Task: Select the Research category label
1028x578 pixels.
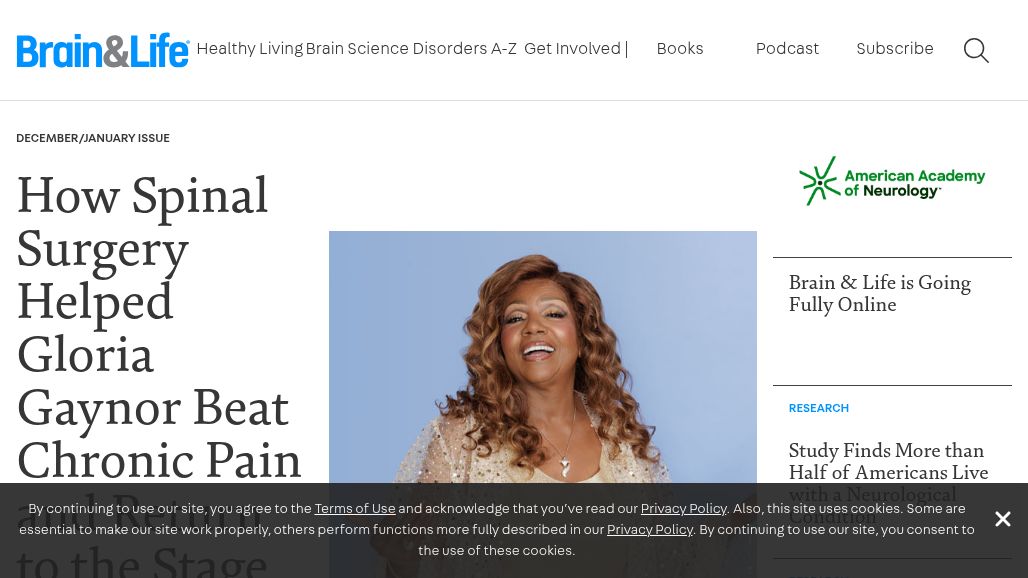Action: click(819, 408)
